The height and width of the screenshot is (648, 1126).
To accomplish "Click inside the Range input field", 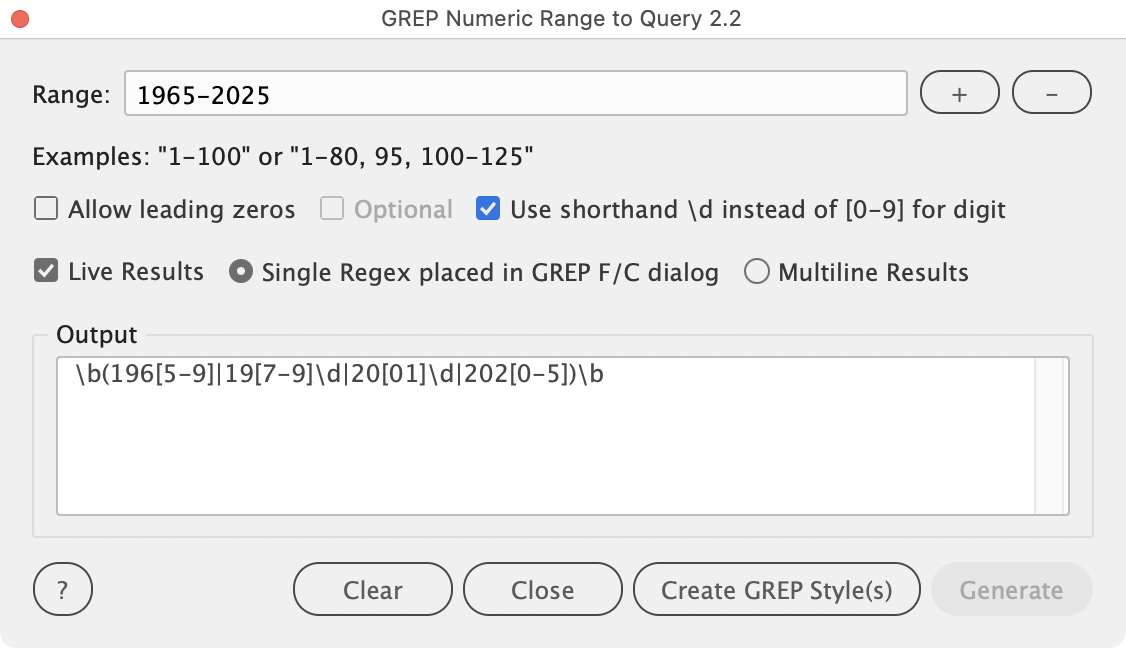I will [x=515, y=95].
